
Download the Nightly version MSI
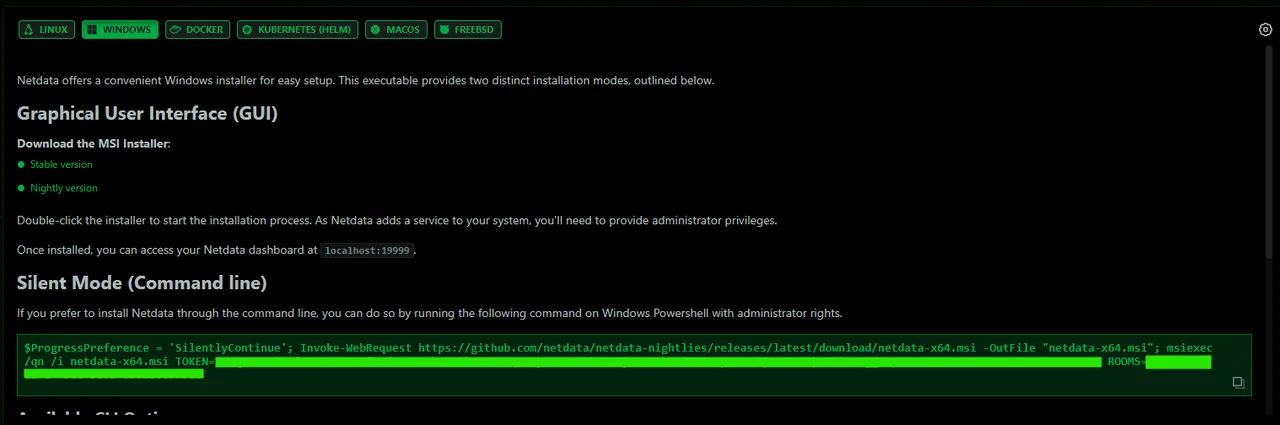[x=64, y=188]
